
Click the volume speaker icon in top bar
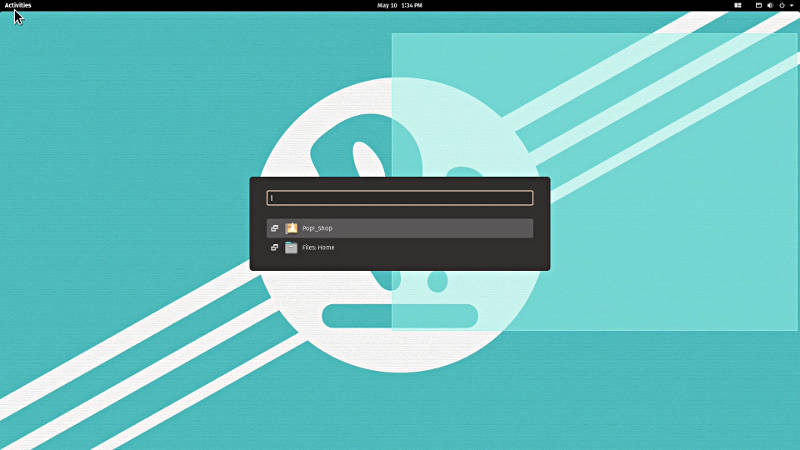click(770, 5)
